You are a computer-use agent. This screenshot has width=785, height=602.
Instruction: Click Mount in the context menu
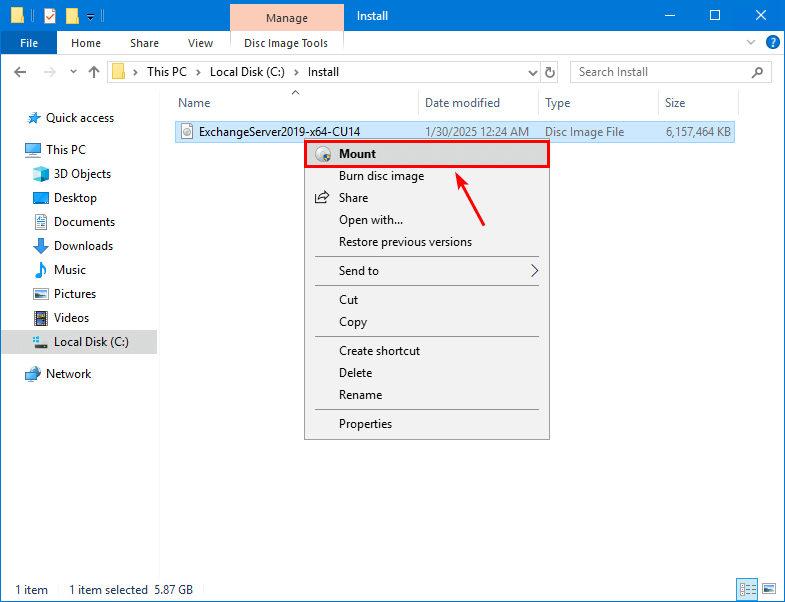pos(357,154)
